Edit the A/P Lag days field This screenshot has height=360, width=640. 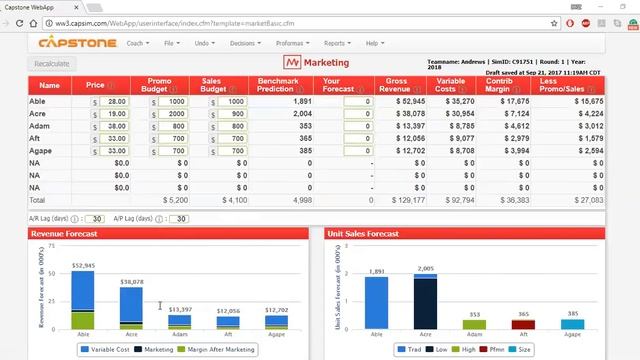[x=179, y=219]
